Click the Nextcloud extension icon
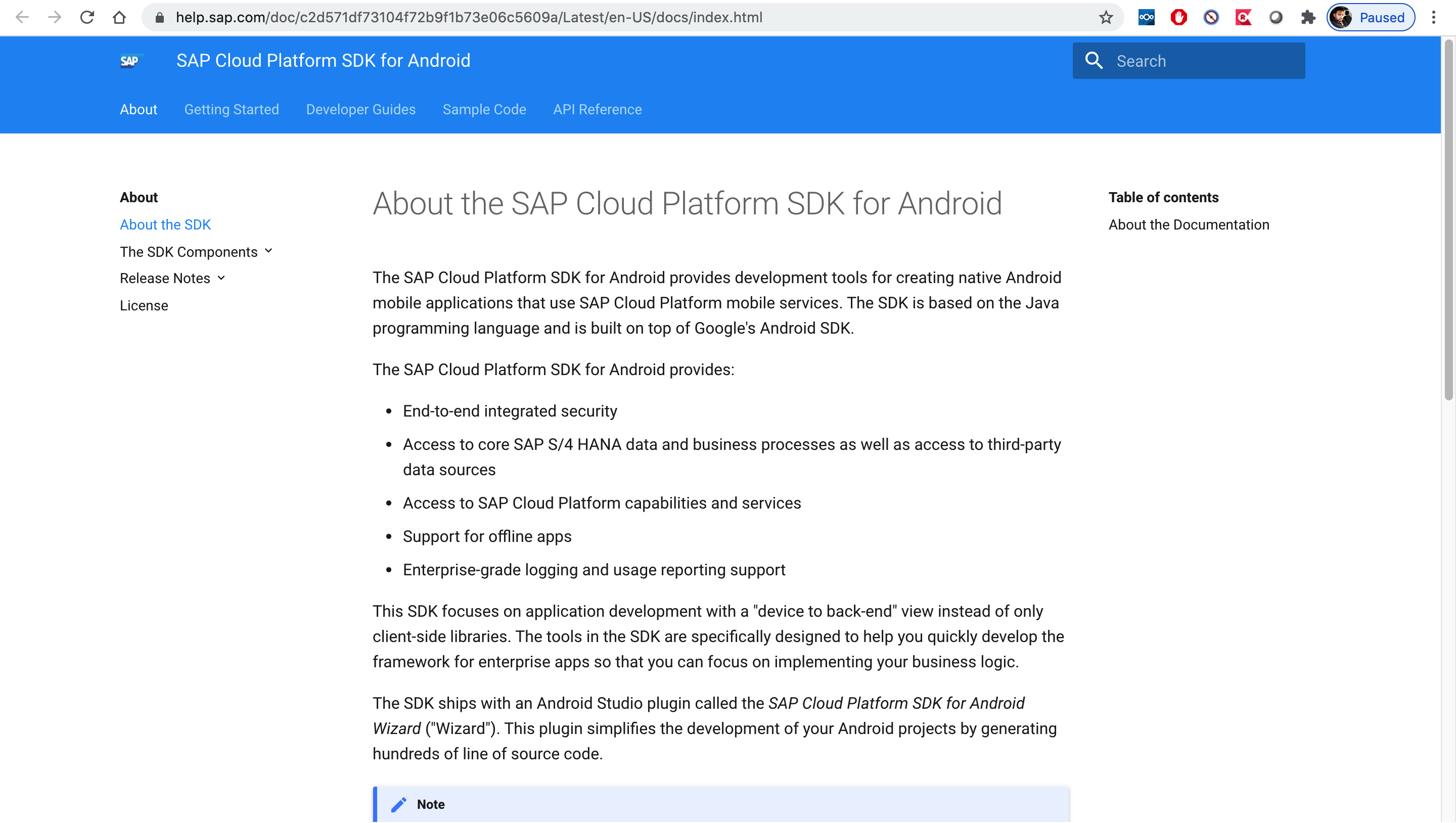This screenshot has height=823, width=1456. (x=1147, y=17)
